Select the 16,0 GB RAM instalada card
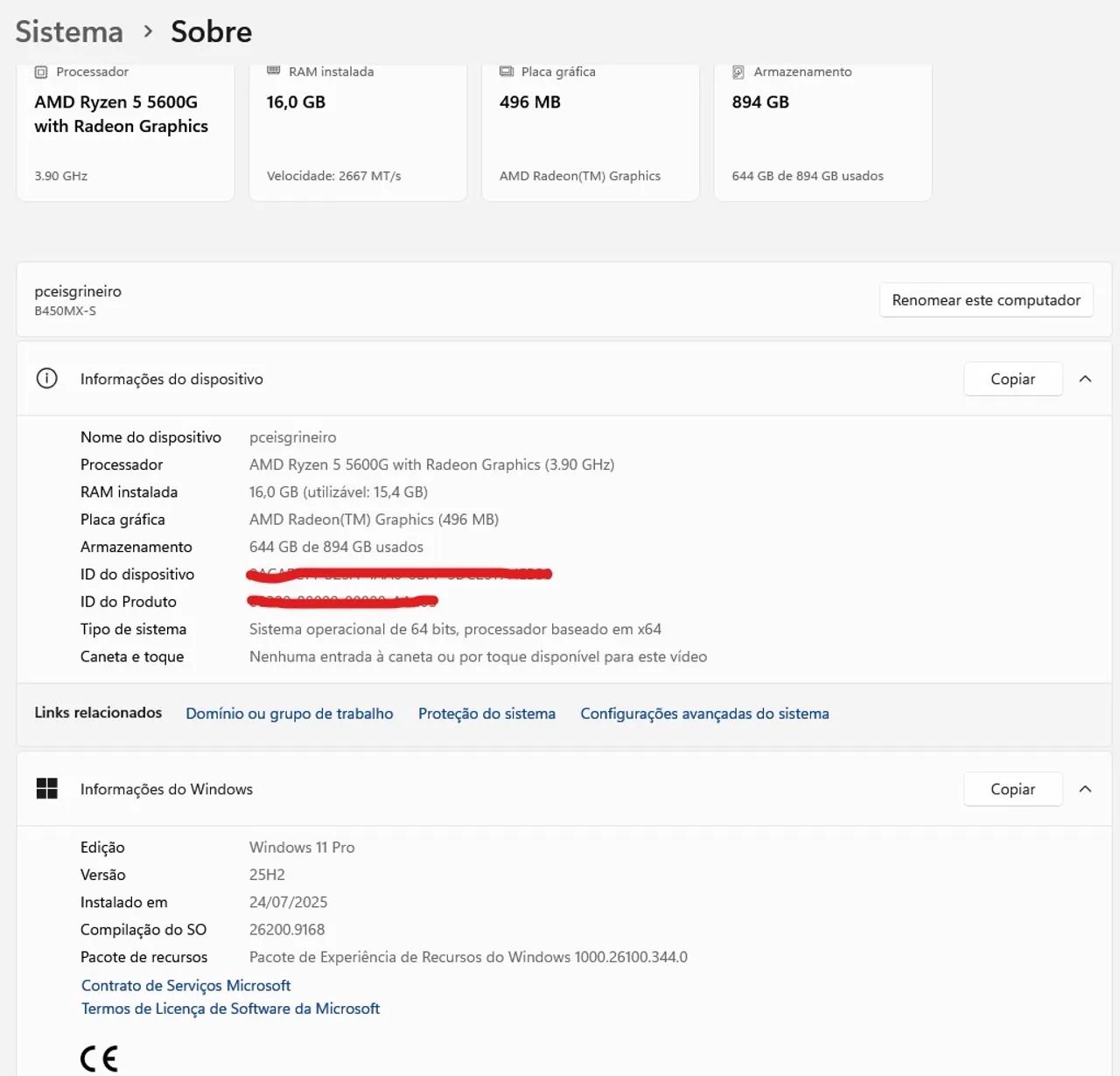 coord(358,132)
